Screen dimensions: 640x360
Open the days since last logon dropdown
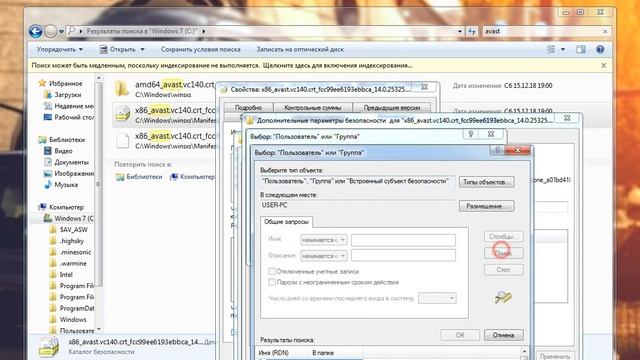[x=437, y=298]
